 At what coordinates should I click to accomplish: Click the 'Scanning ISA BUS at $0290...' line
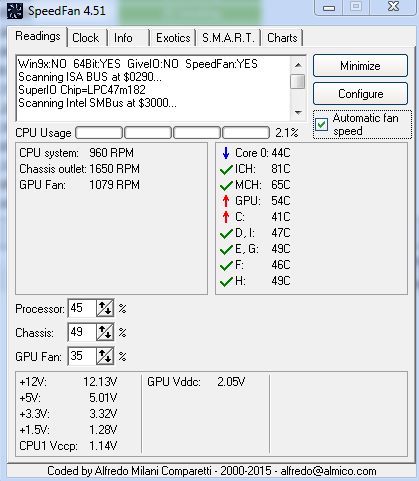point(90,77)
